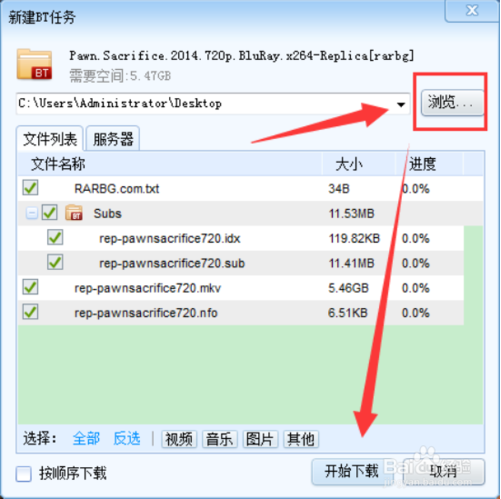Click the Subs folder icon
This screenshot has height=499, width=501.
coord(74,213)
